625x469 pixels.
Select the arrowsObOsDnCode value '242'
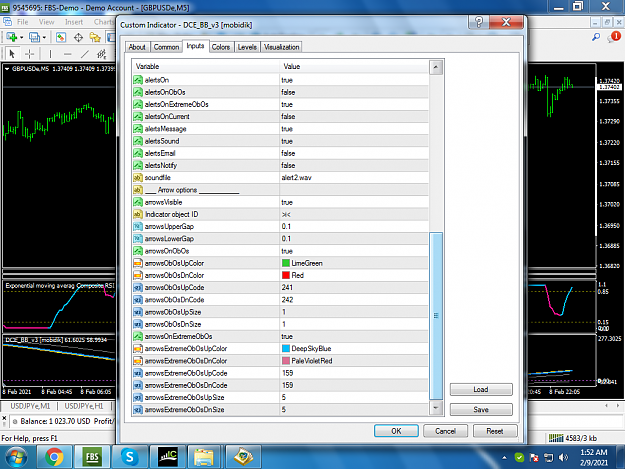click(x=287, y=300)
